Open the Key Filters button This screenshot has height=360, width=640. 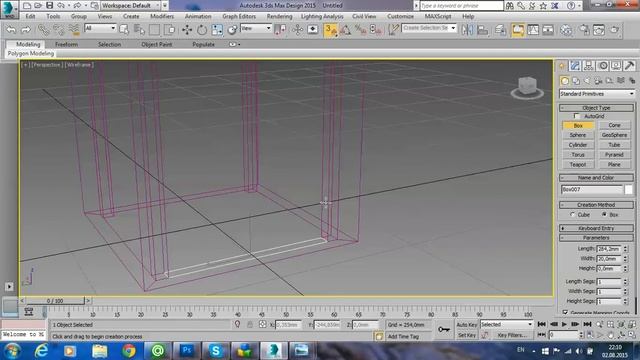click(512, 335)
